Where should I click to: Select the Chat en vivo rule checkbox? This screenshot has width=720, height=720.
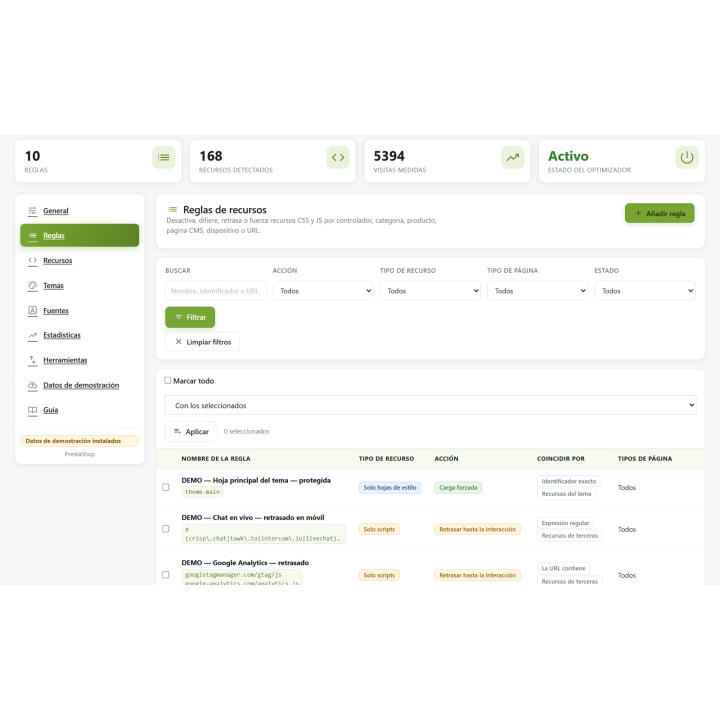coord(166,529)
